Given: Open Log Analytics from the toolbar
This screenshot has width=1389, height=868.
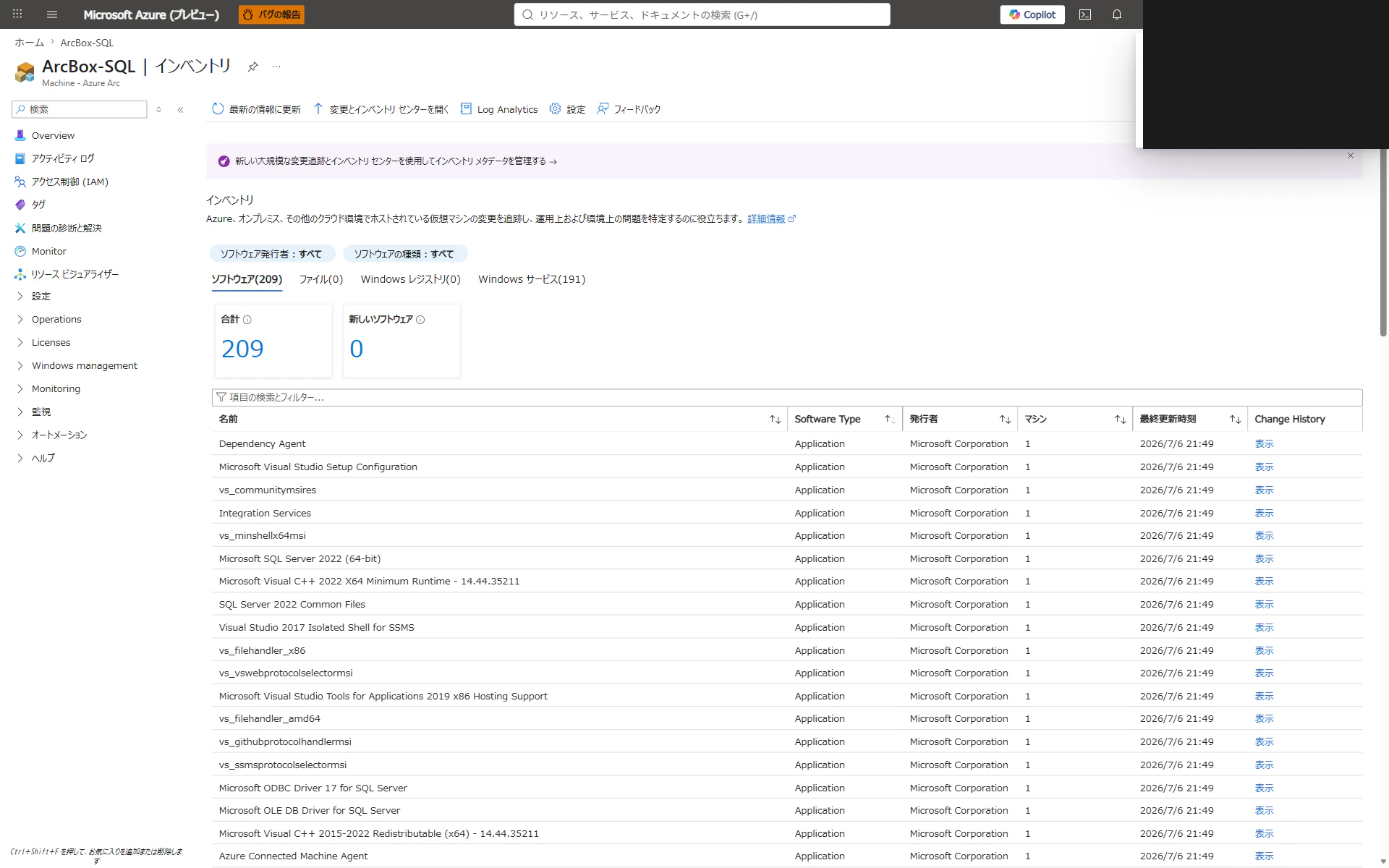Looking at the screenshot, I should 499,109.
